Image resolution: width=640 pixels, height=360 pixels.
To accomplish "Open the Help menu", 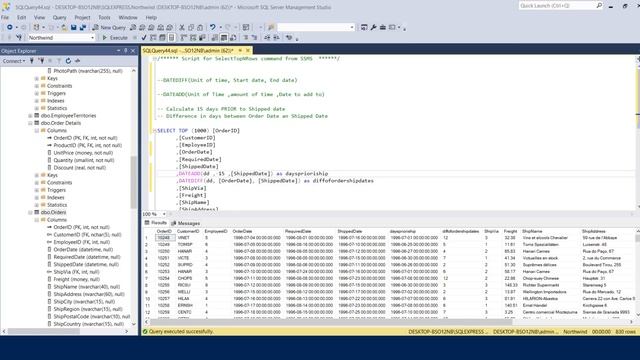I will click(x=151, y=18).
